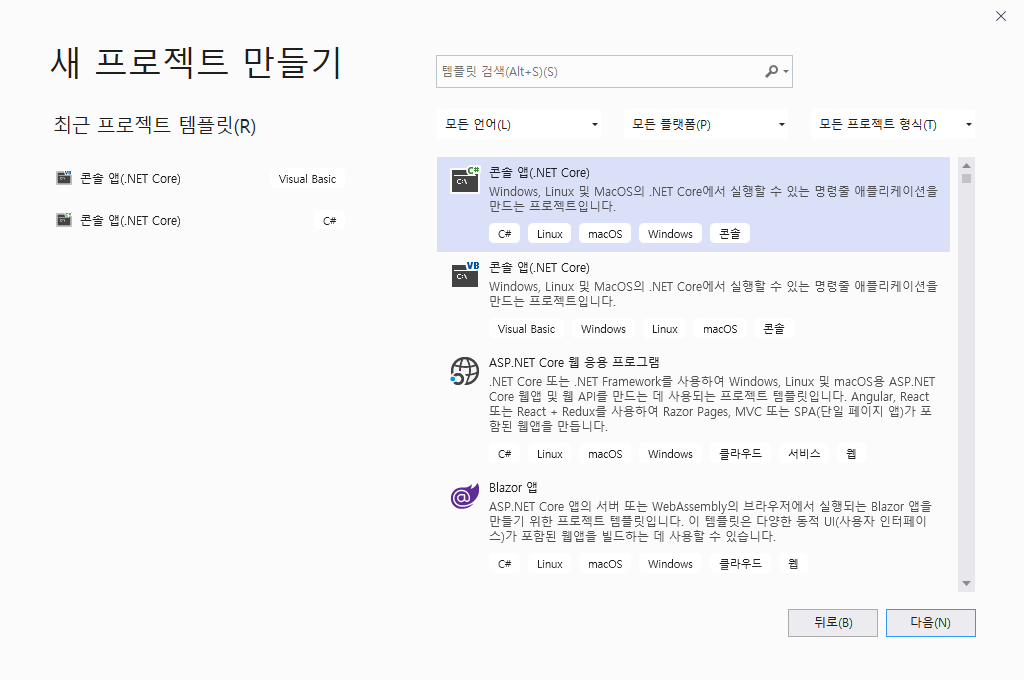Click the Visual Basic tag in recent templates

307,178
